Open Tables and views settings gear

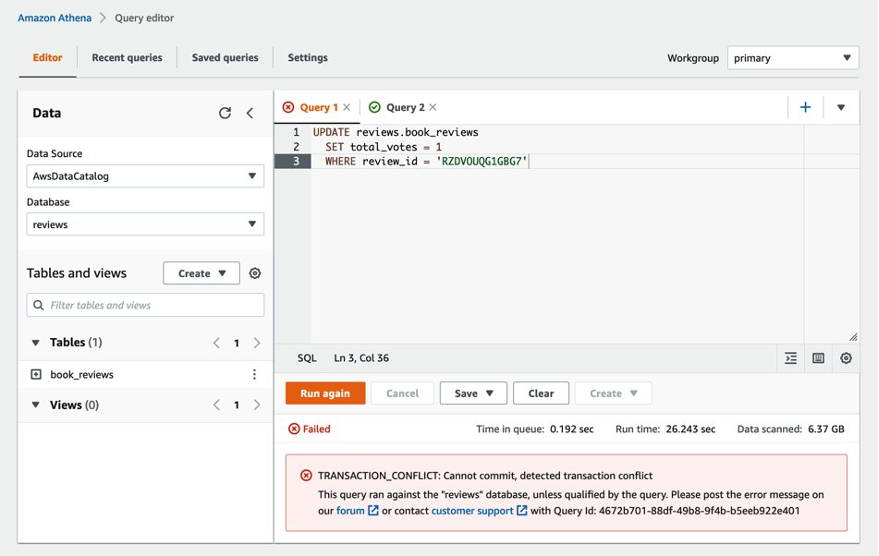click(255, 273)
